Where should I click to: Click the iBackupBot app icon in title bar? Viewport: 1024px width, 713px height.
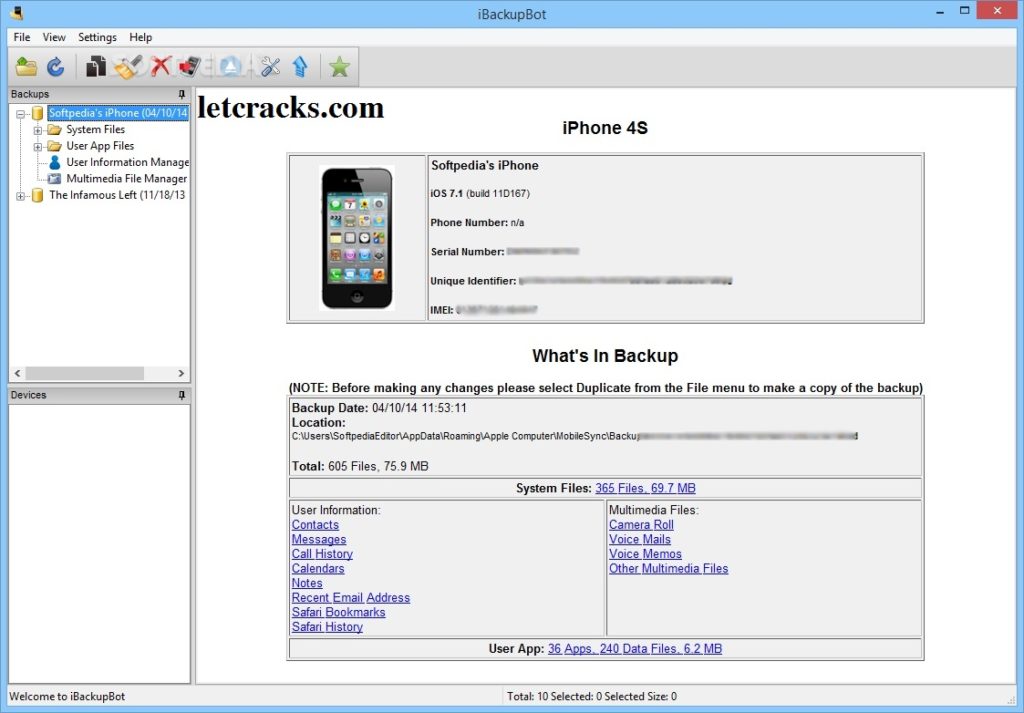(17, 12)
